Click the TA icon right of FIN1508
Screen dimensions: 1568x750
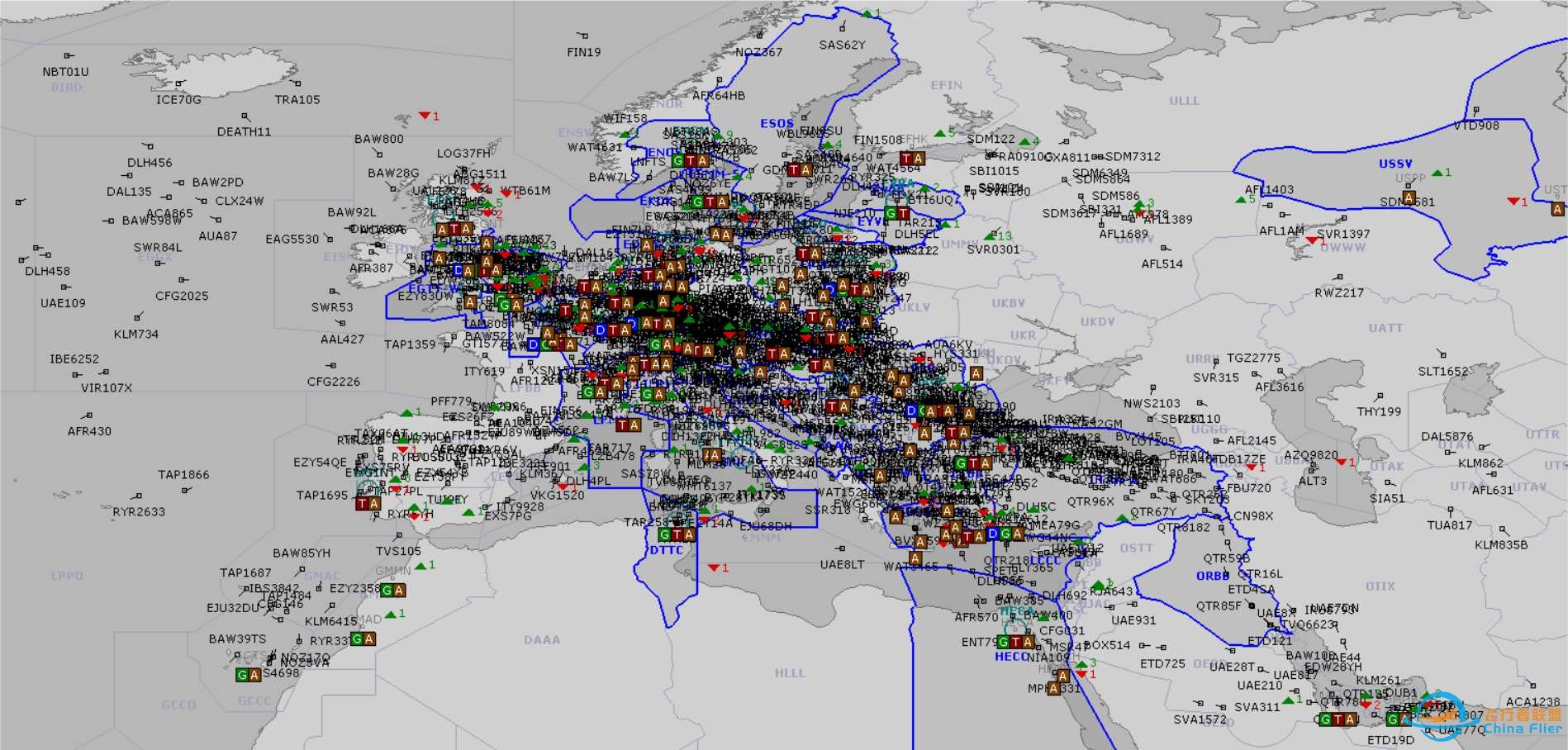point(912,158)
